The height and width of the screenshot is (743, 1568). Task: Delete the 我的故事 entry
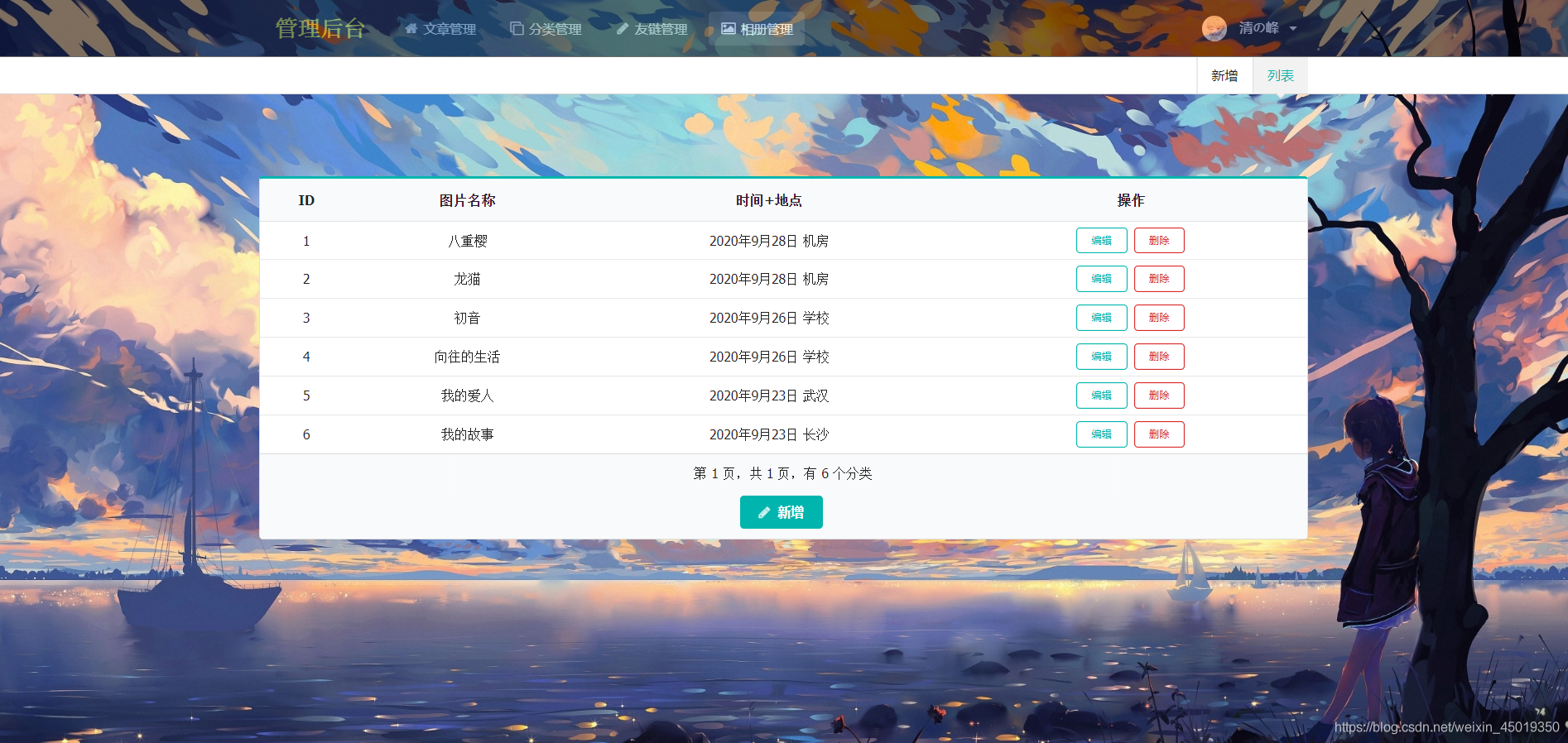1159,434
